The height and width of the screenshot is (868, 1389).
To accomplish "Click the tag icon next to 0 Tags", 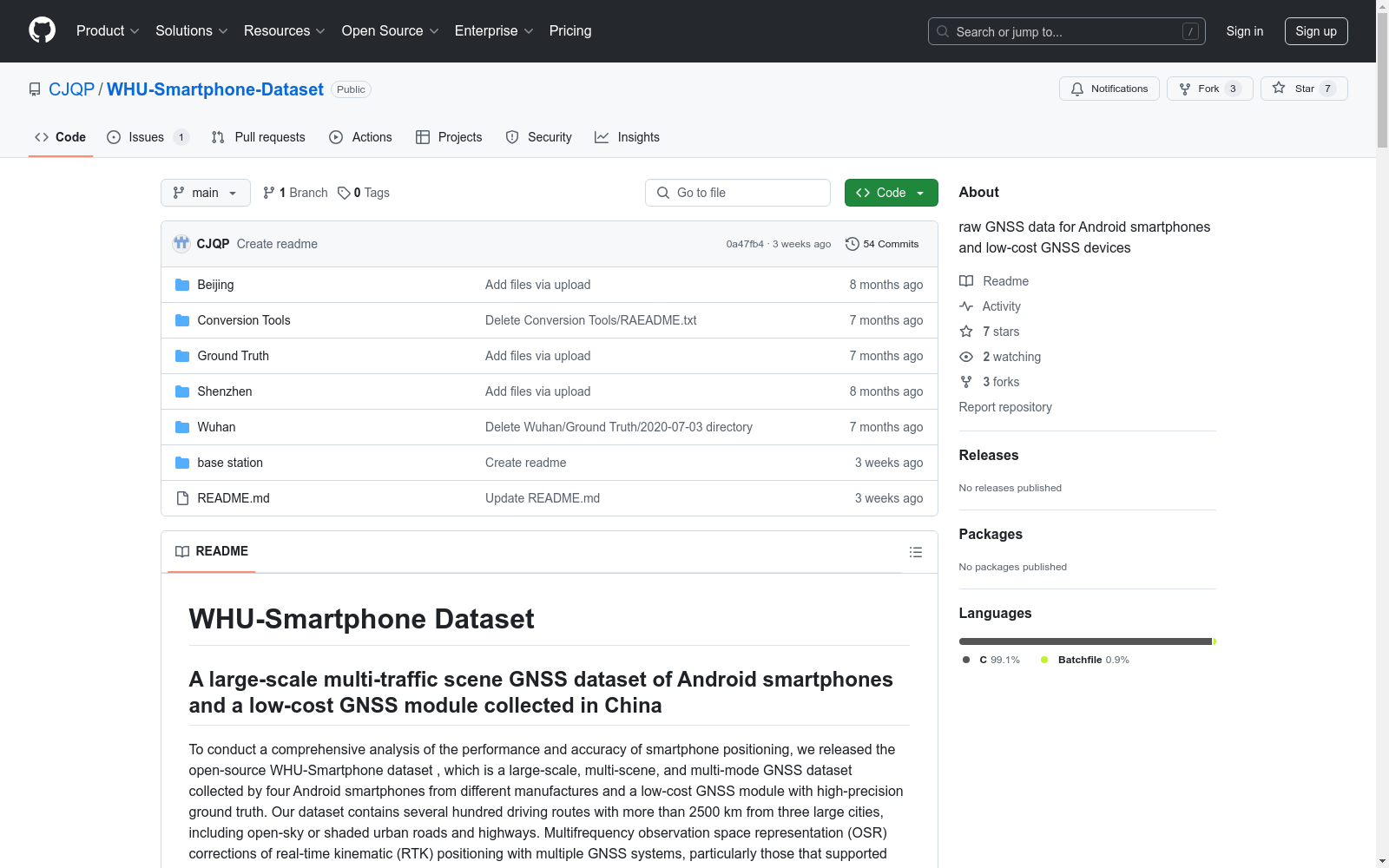I will click(342, 192).
